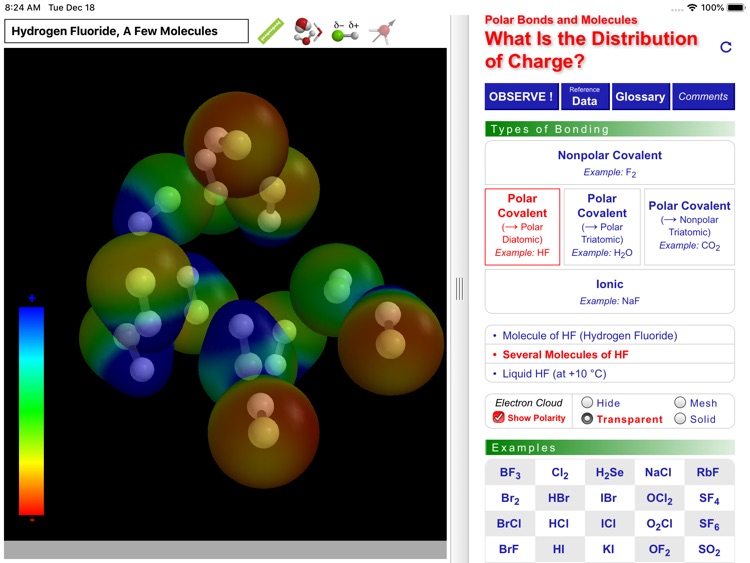Pick the HCl example
The height and width of the screenshot is (563, 750).
click(559, 524)
